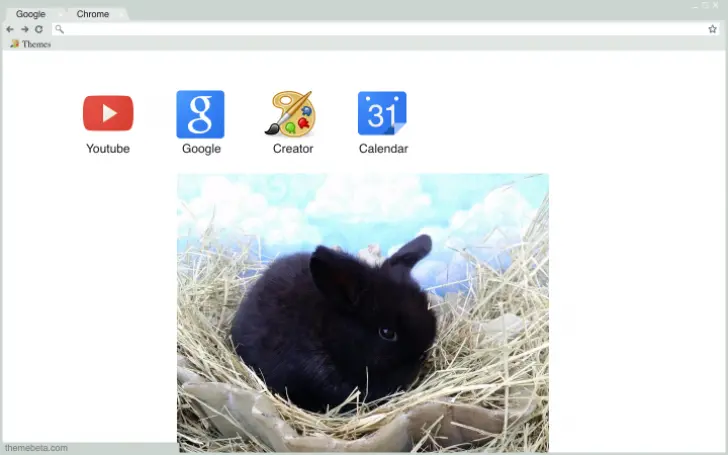Screen dimensions: 728x455
Task: Close the browser window
Action: coord(716,5)
